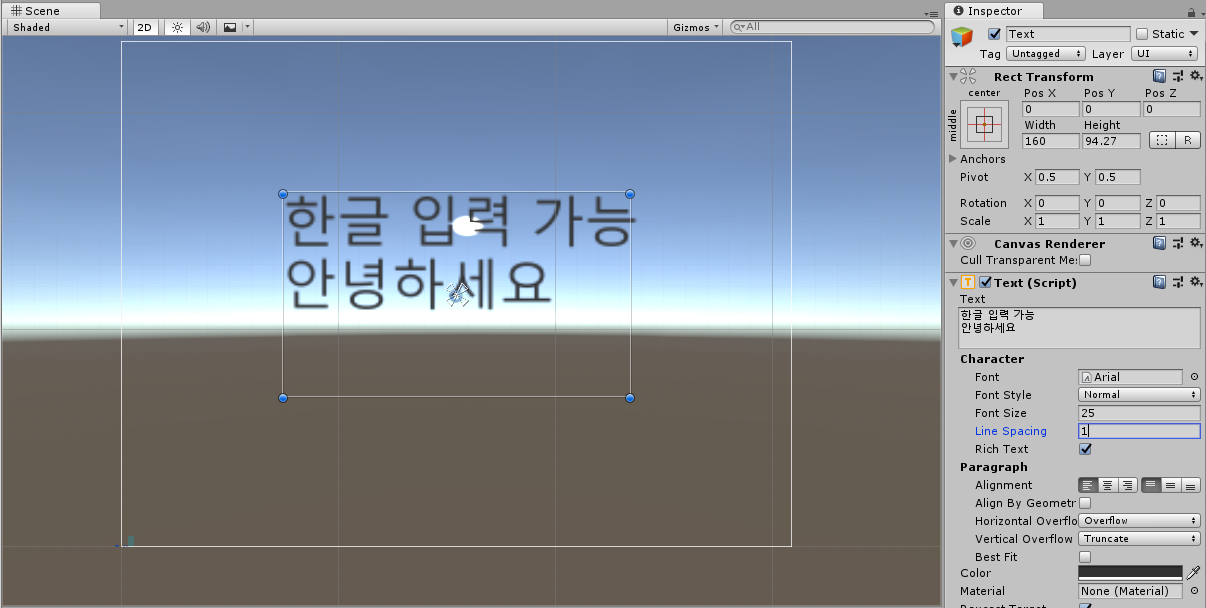Open Canvas Renderer gear settings menu
The height and width of the screenshot is (608, 1206).
1195,243
